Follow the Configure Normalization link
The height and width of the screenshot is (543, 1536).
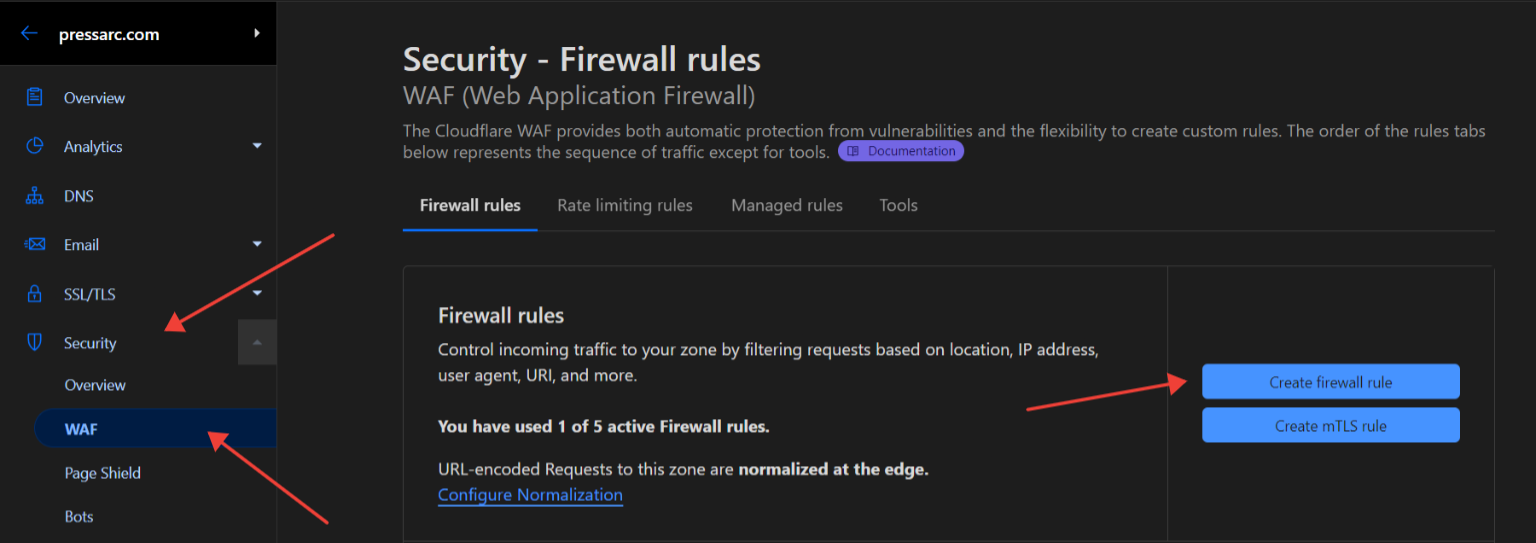coord(530,495)
